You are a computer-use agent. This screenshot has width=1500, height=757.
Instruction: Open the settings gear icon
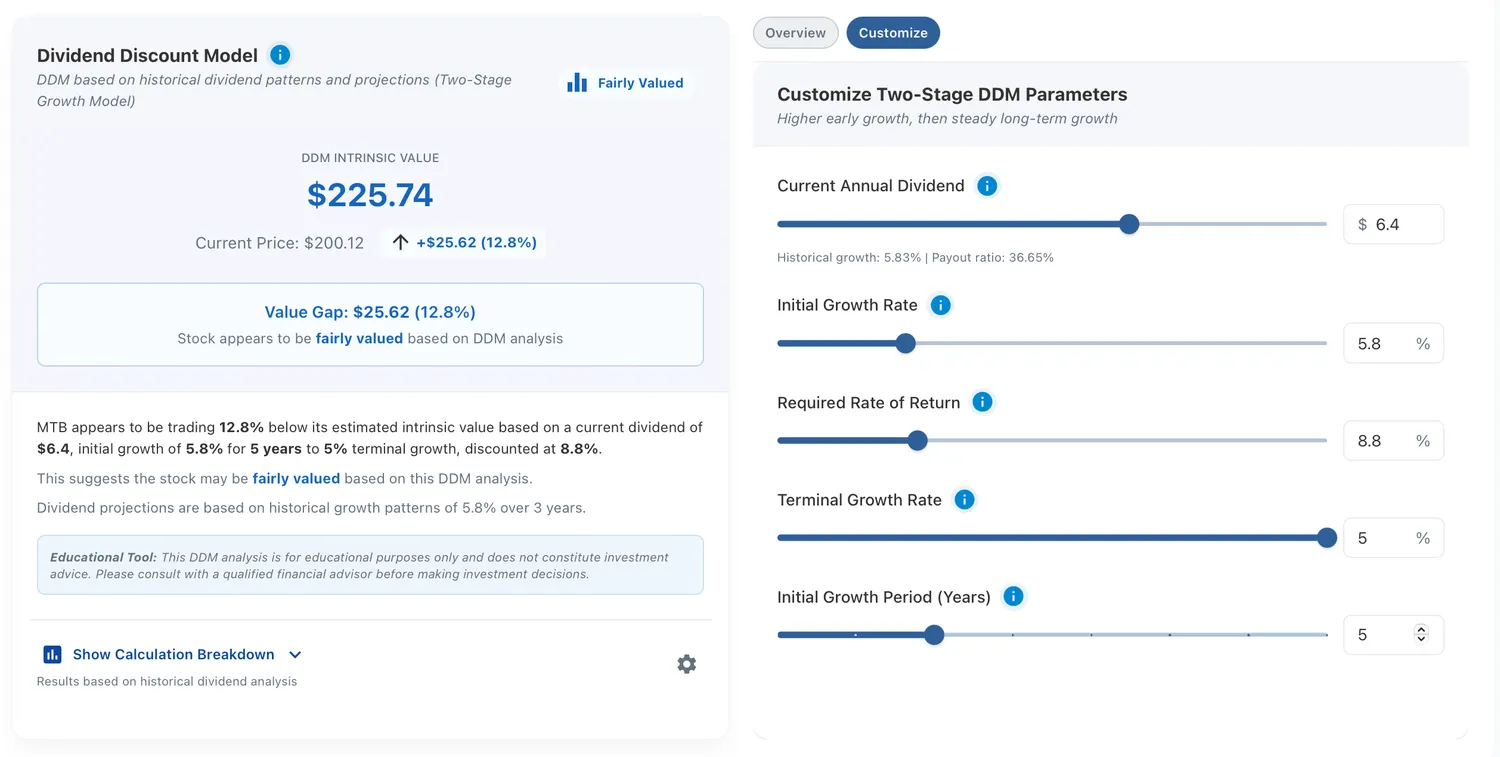point(686,664)
